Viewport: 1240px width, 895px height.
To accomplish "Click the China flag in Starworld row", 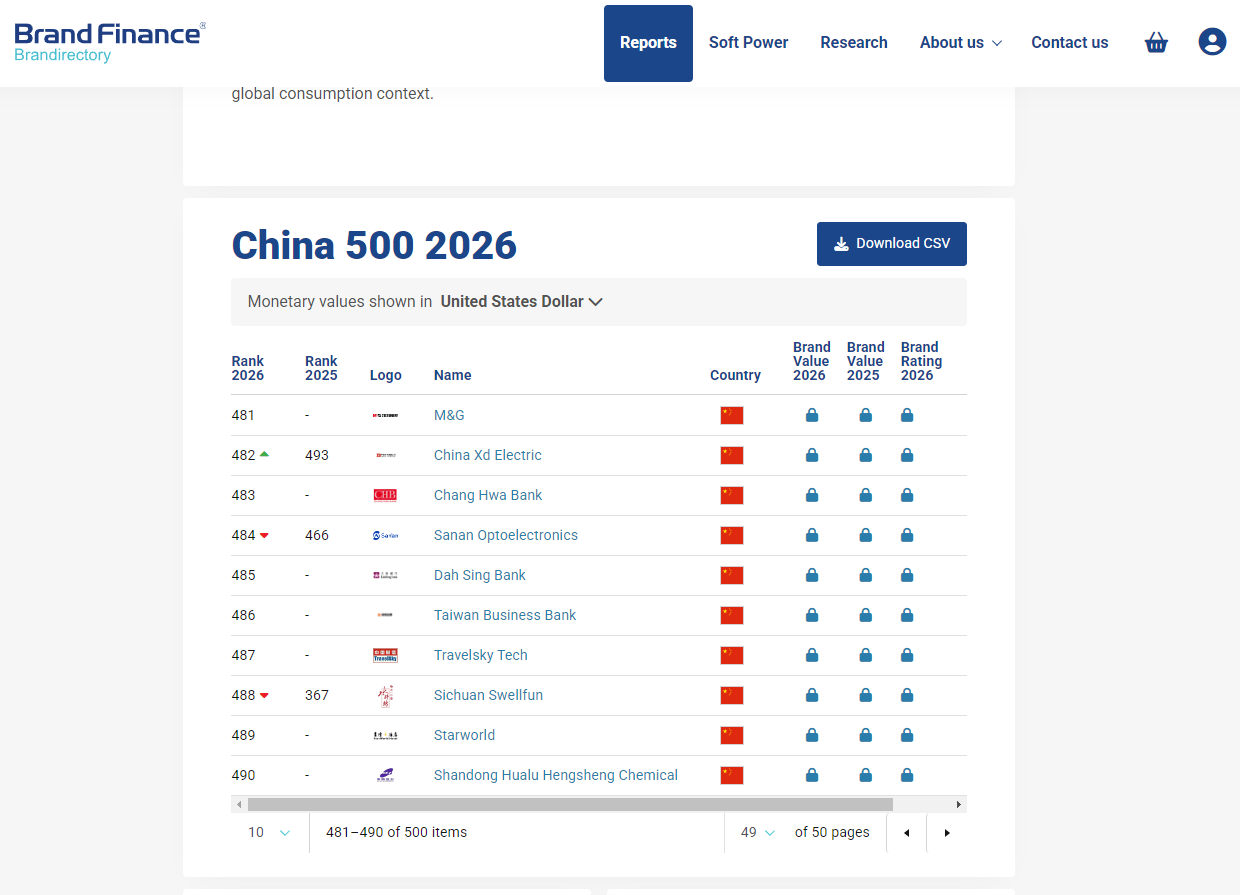I will click(x=732, y=735).
